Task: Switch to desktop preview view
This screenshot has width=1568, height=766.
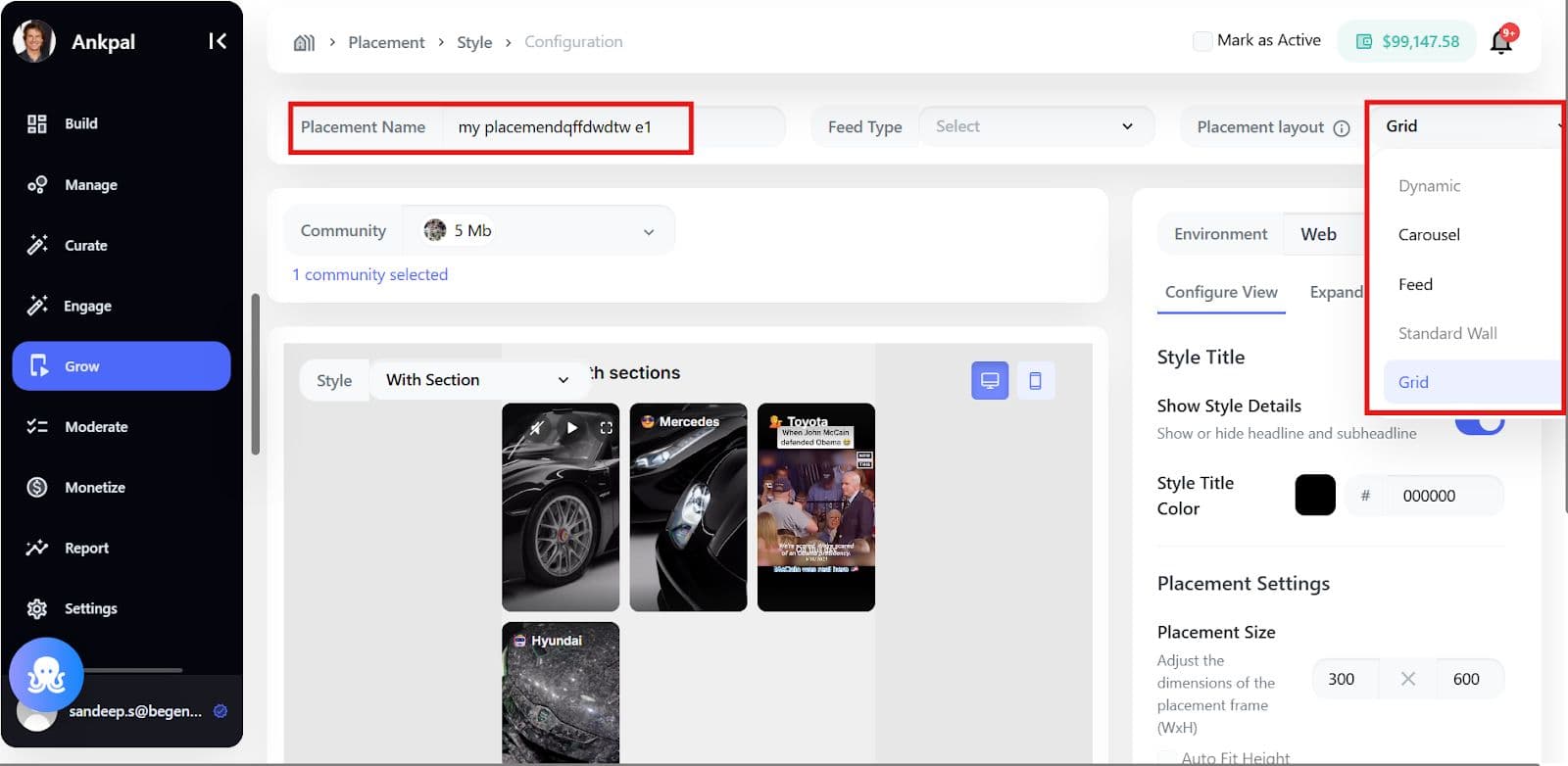Action: pos(989,380)
